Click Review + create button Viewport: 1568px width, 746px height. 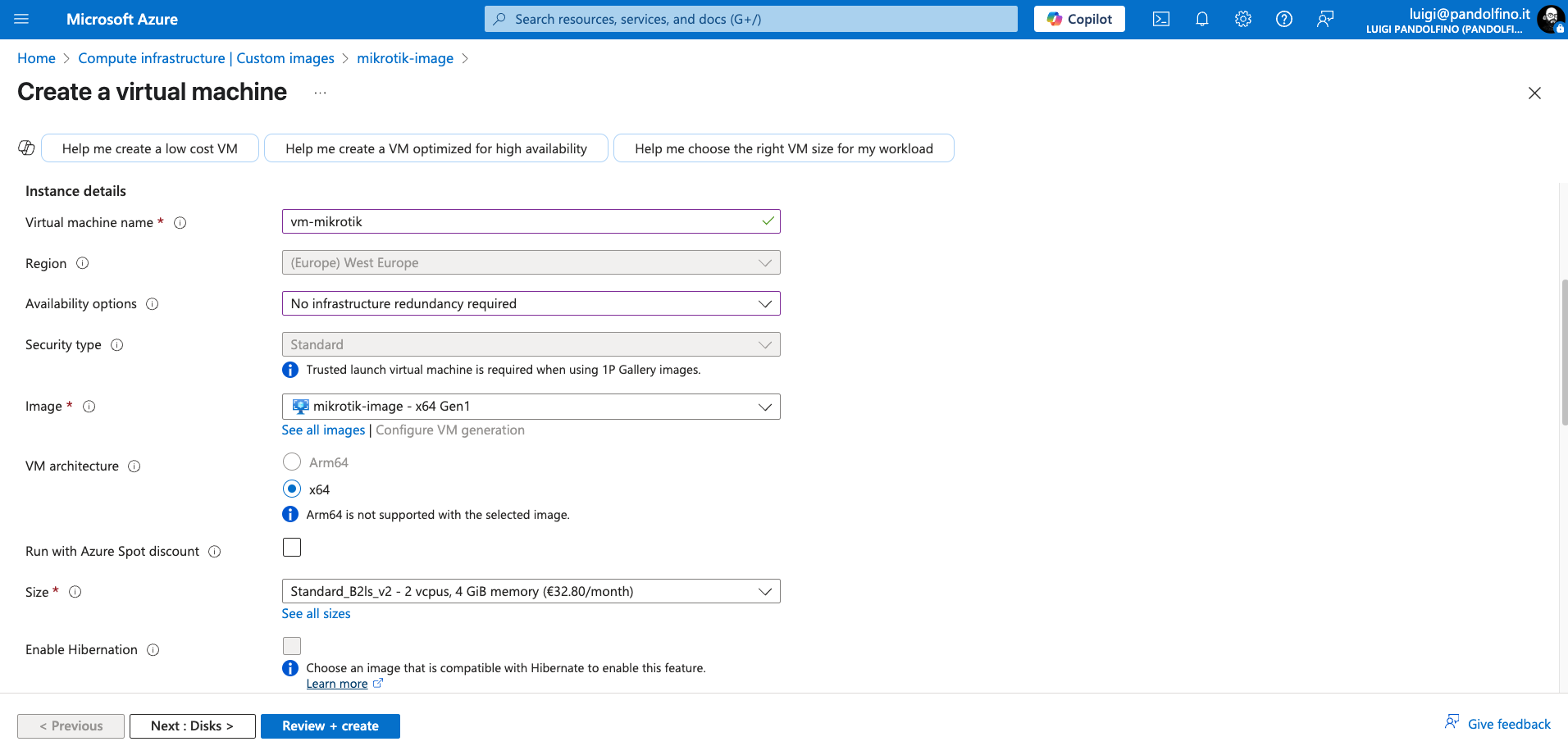pos(330,726)
